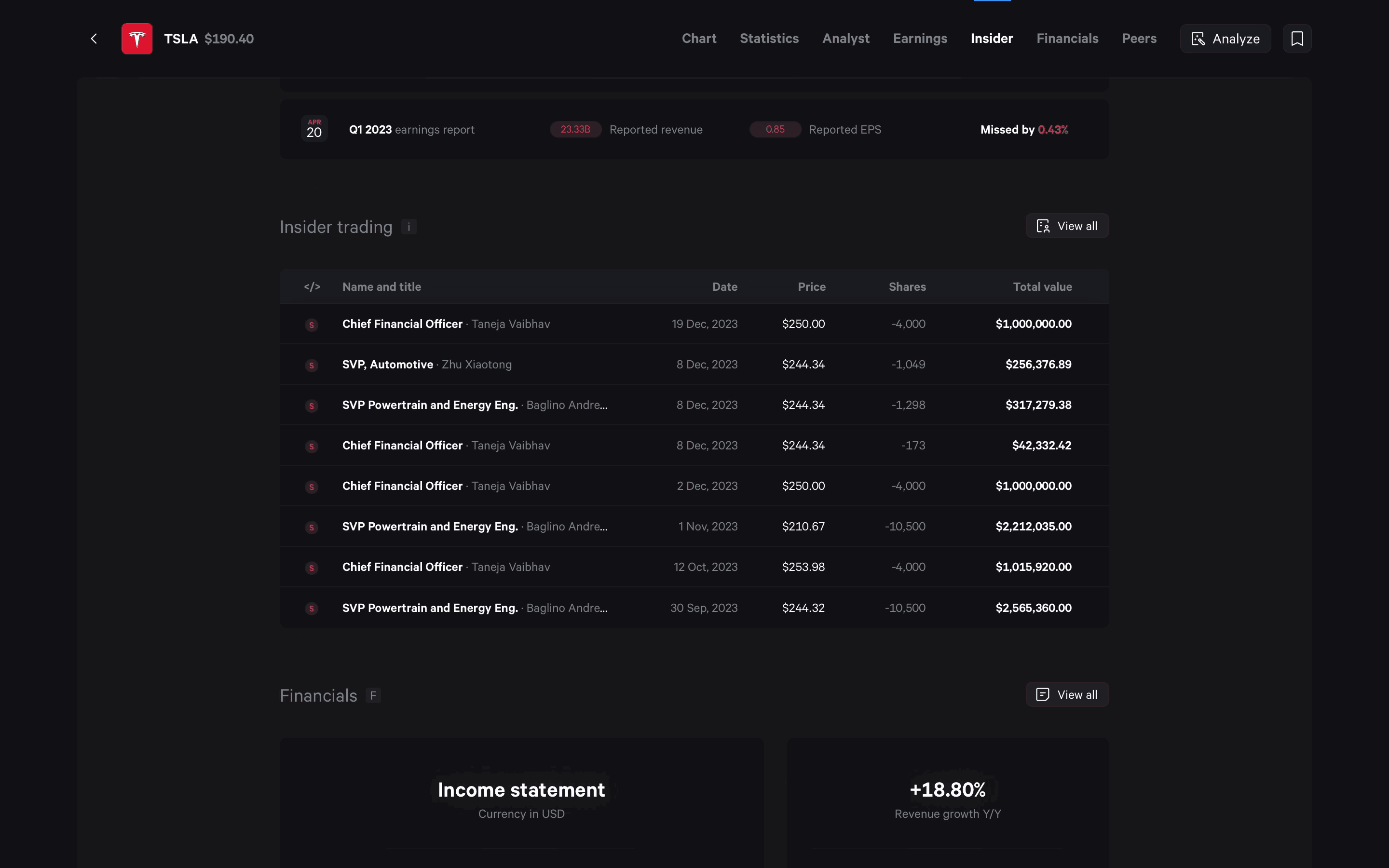Click the back arrow icon

(94, 39)
